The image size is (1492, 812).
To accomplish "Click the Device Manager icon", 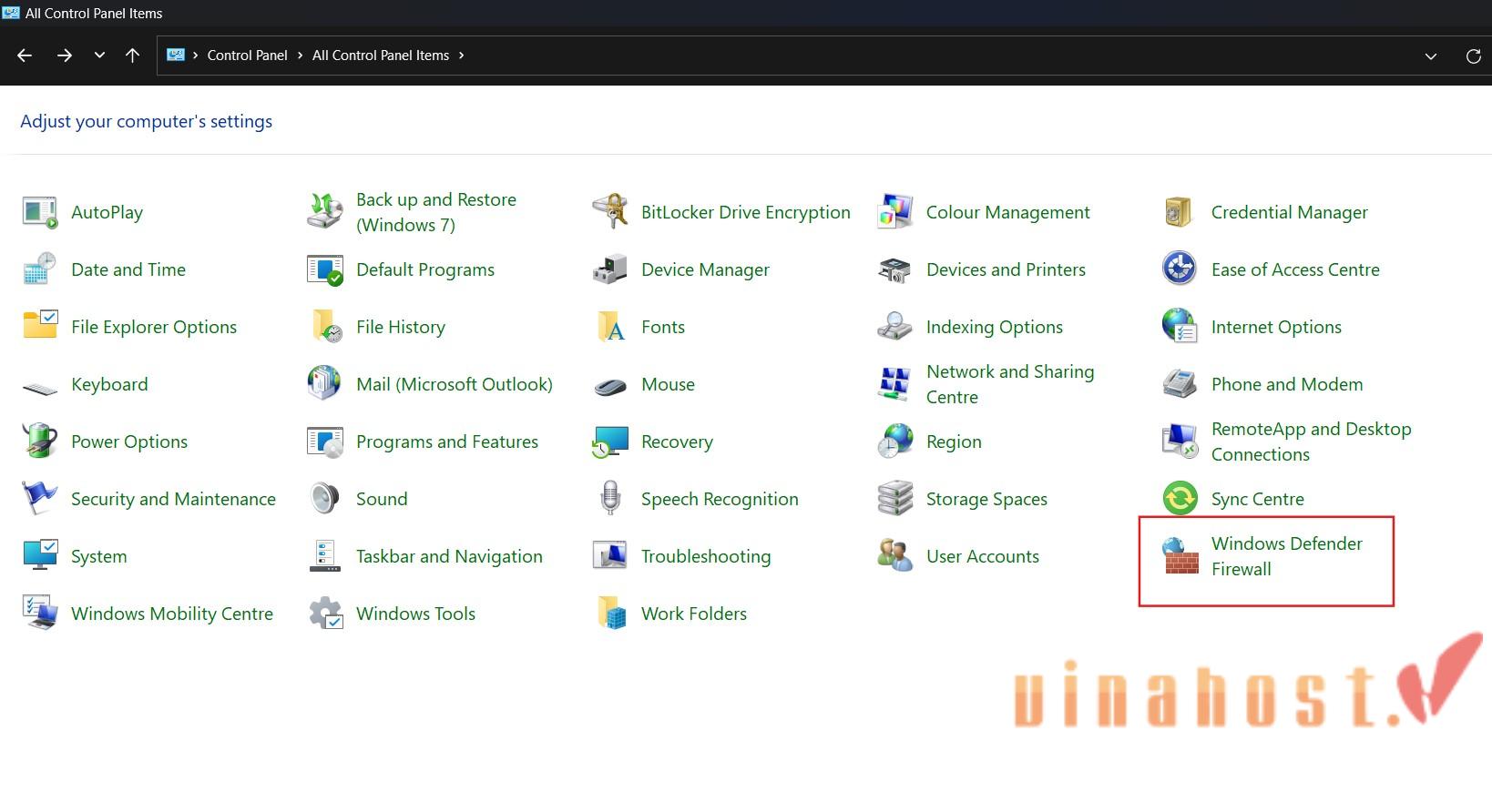I will click(x=609, y=269).
